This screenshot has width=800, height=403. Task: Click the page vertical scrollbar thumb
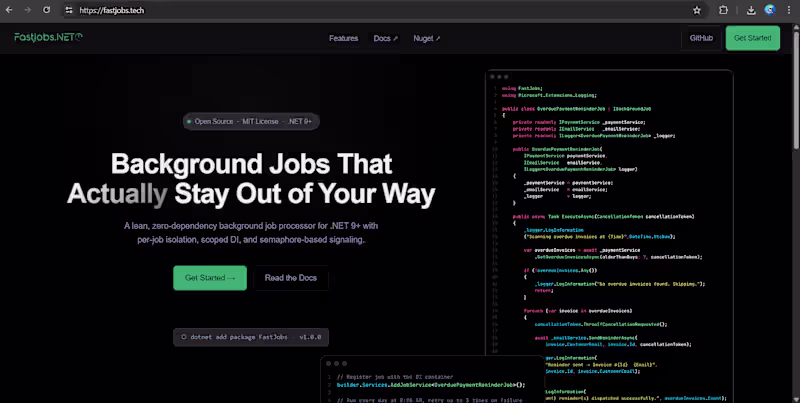click(796, 89)
